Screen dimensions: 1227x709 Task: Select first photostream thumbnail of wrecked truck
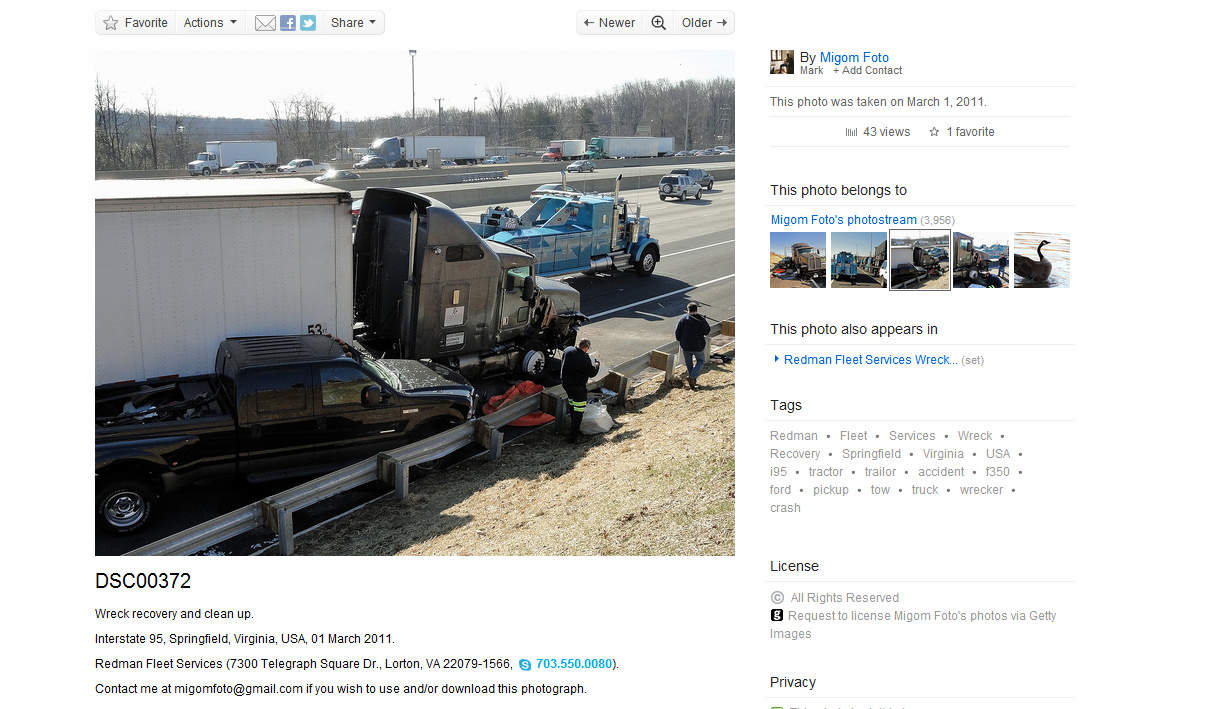798,260
